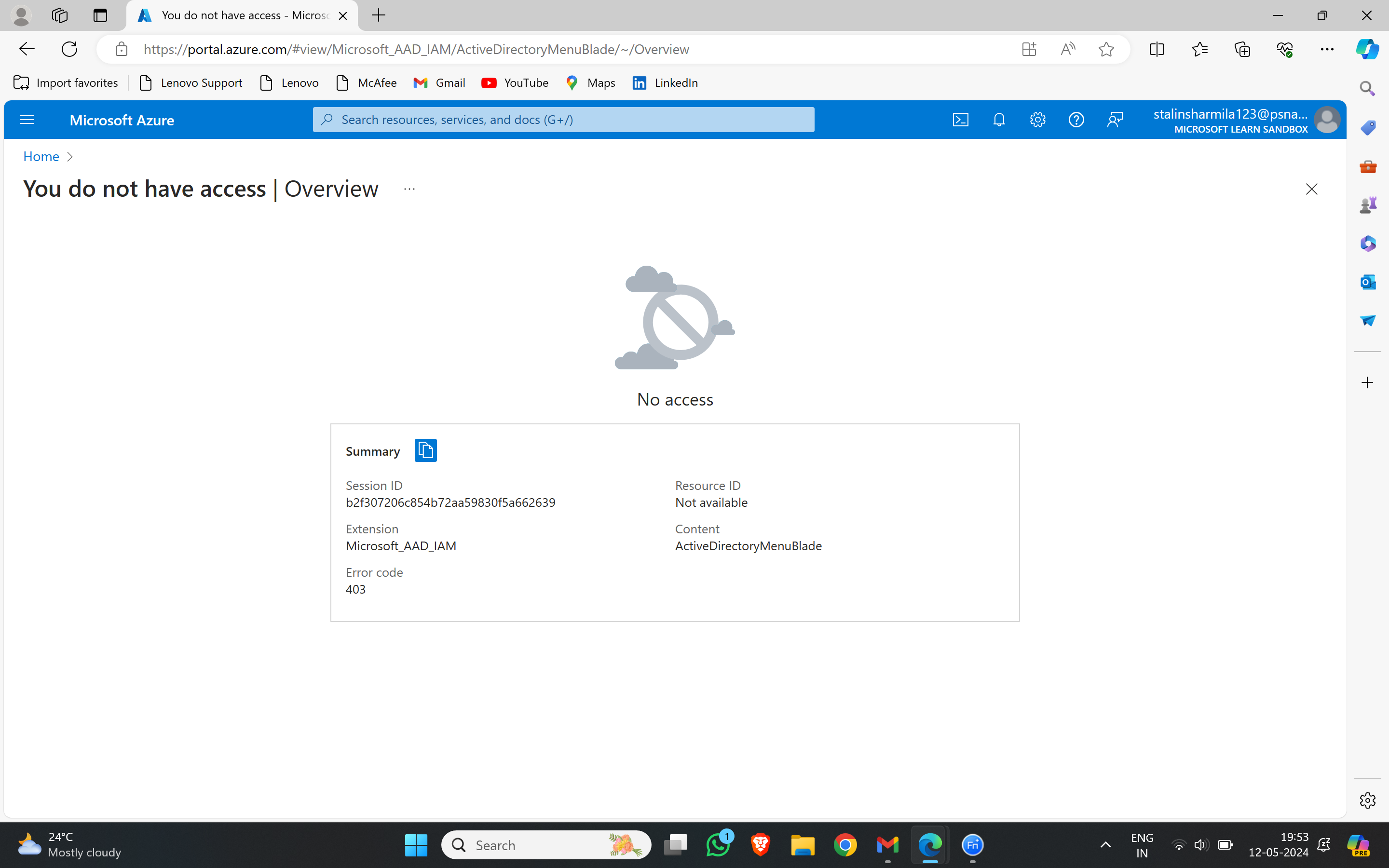Toggle vertical tabs action menu

click(x=100, y=15)
